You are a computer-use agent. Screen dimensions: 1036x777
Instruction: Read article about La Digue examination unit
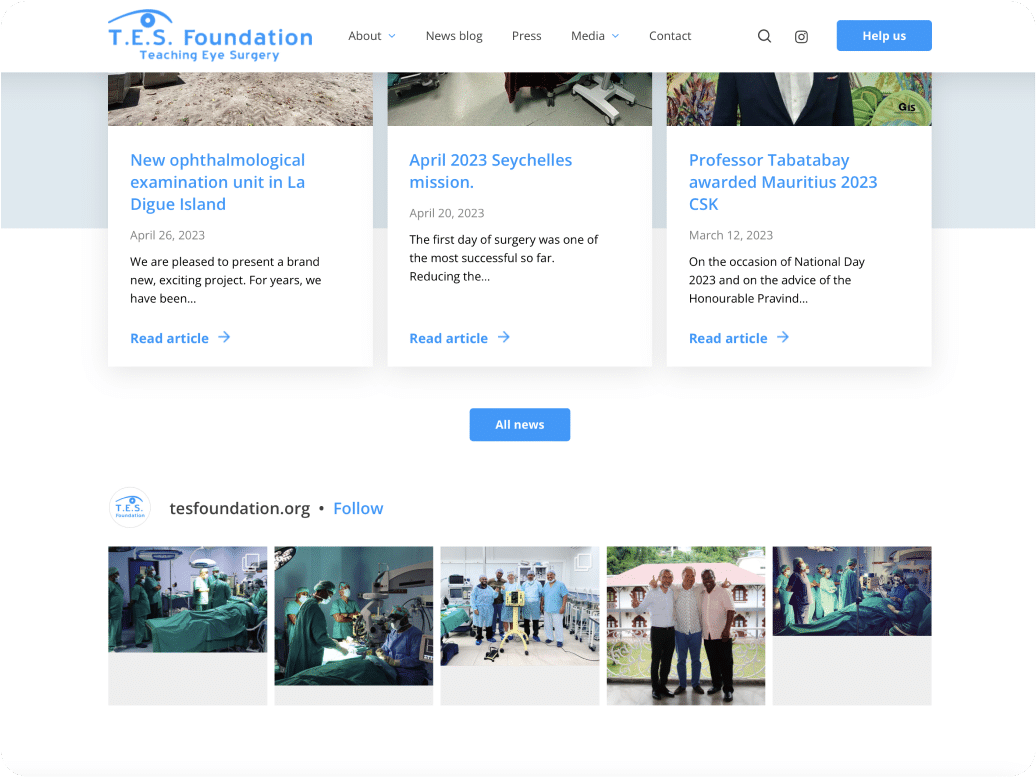pyautogui.click(x=169, y=338)
